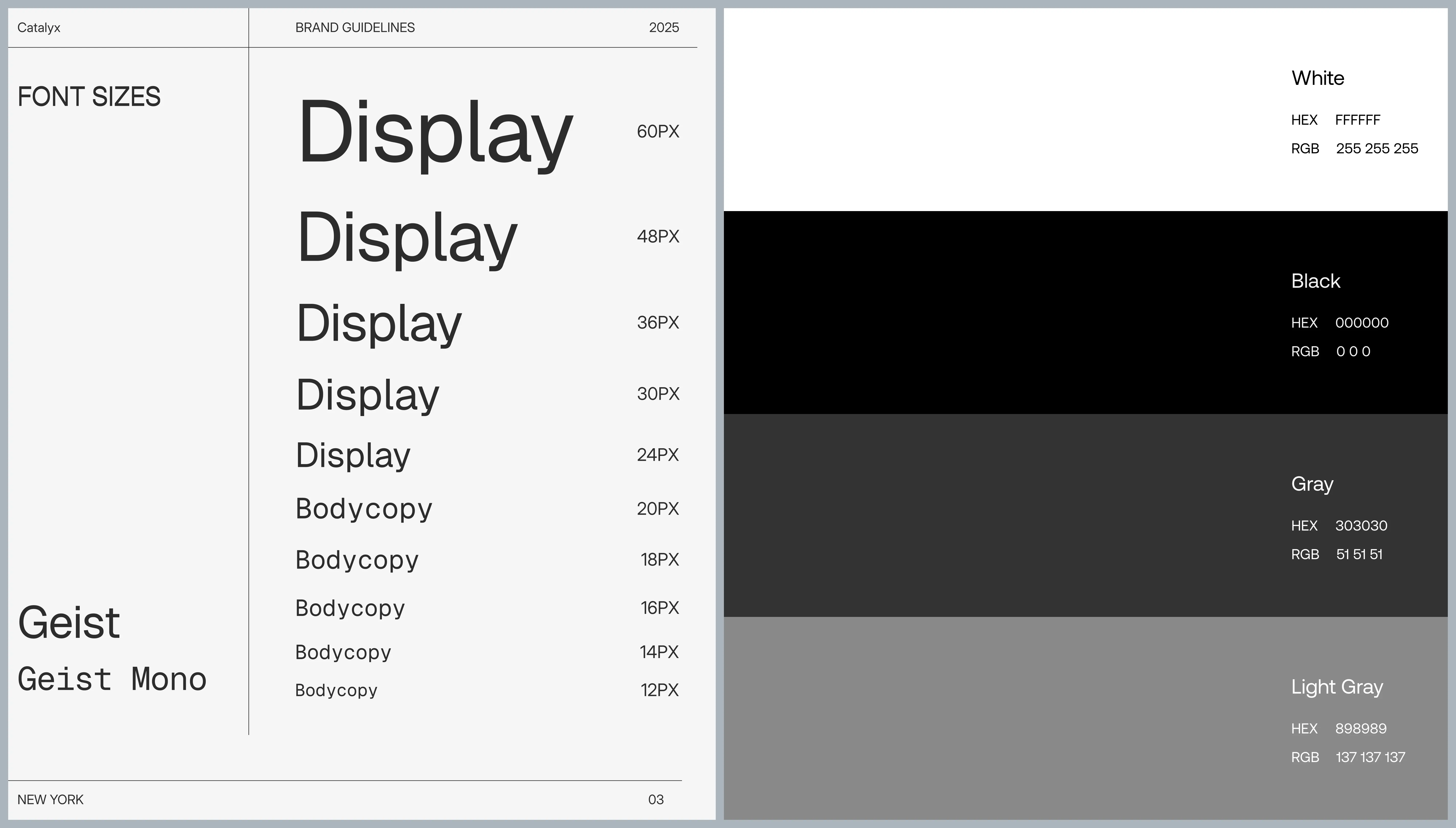Screen dimensions: 1456x828
Task: Pick the Light Gray 898989 swatch
Action: point(1001,718)
